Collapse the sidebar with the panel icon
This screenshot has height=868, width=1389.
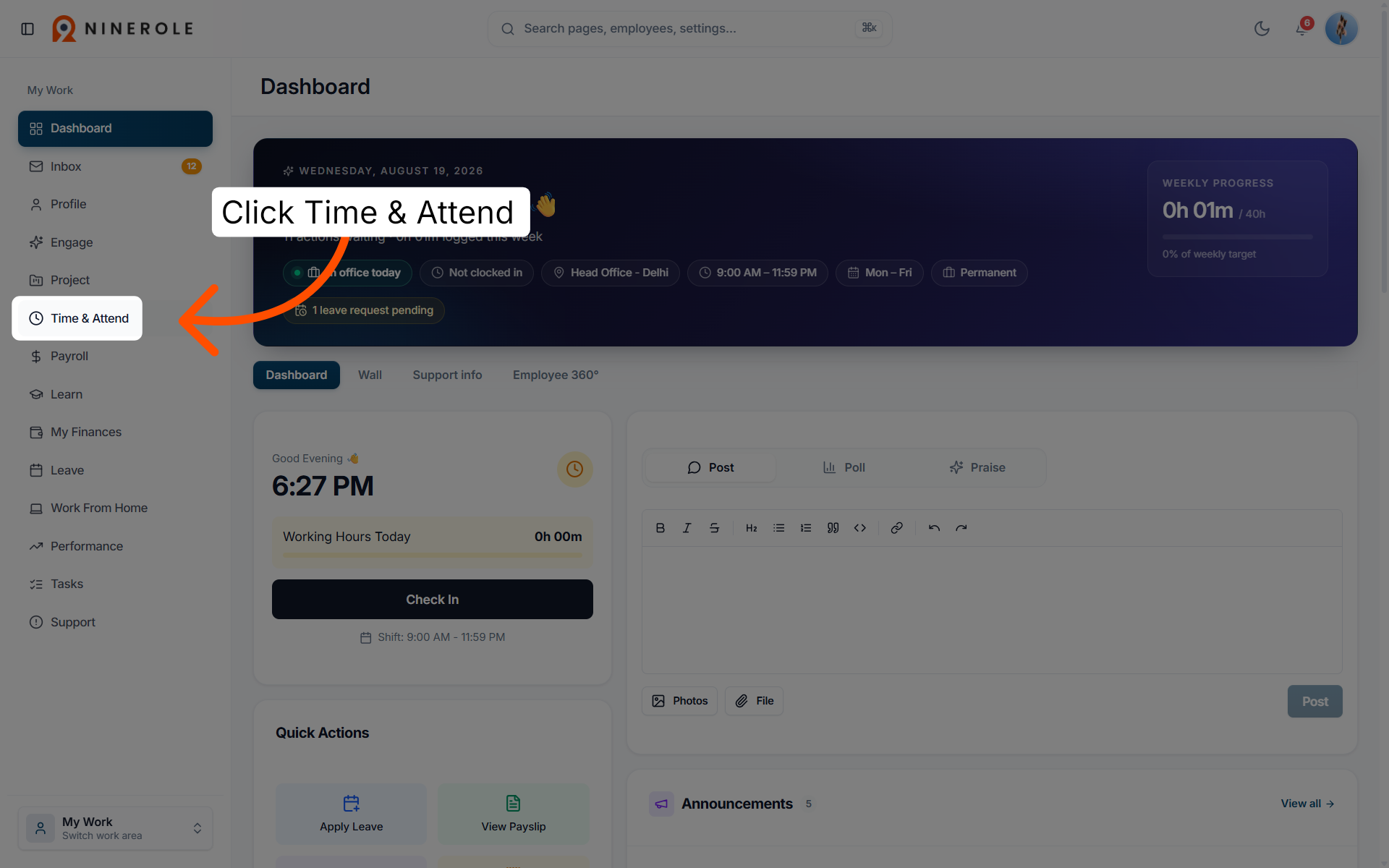27,29
